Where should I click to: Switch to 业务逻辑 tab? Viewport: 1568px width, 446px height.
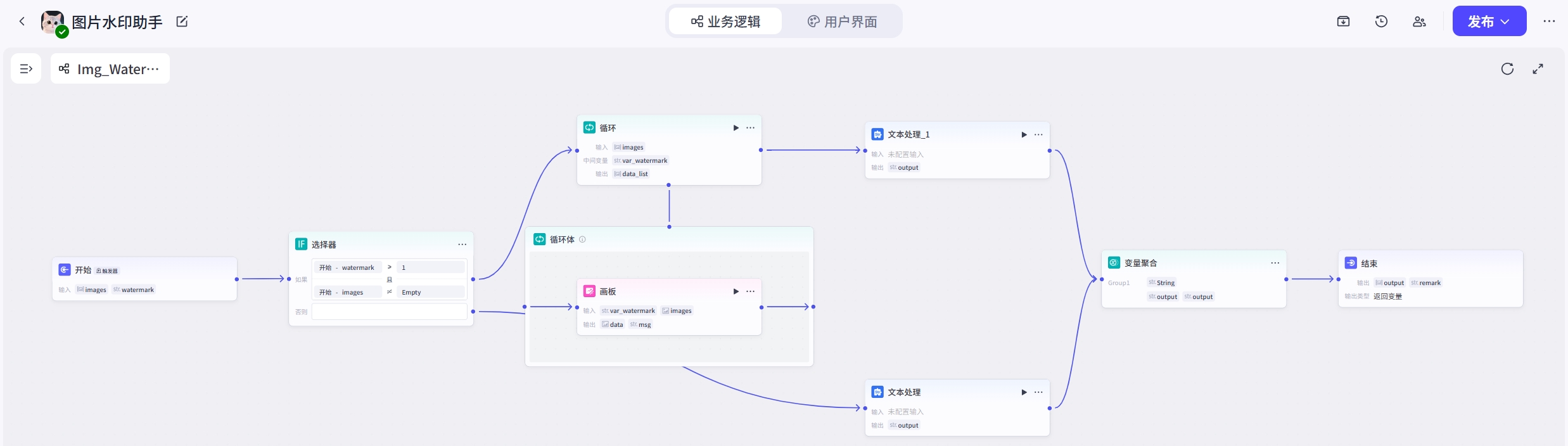[725, 22]
